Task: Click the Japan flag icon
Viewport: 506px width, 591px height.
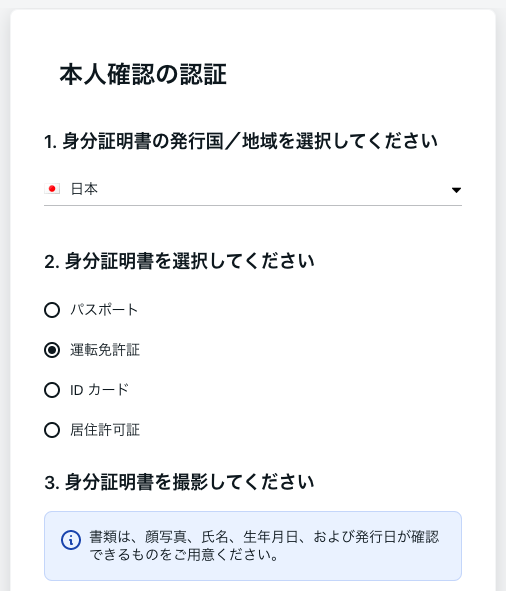Action: 52,188
